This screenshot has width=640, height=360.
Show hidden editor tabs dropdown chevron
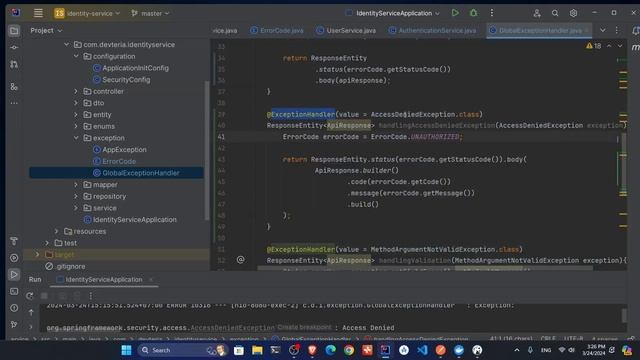602,31
